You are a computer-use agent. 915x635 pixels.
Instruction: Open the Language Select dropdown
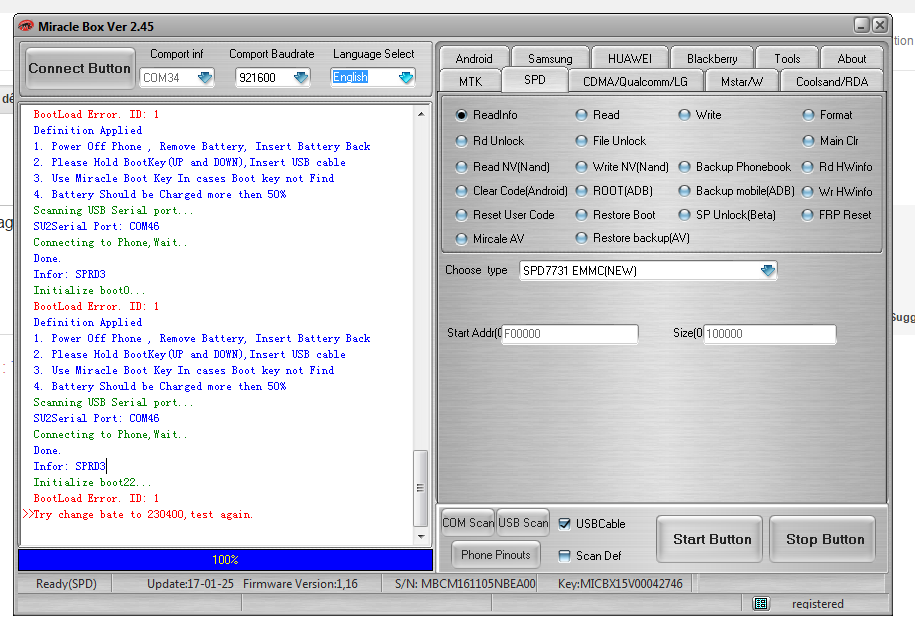406,77
